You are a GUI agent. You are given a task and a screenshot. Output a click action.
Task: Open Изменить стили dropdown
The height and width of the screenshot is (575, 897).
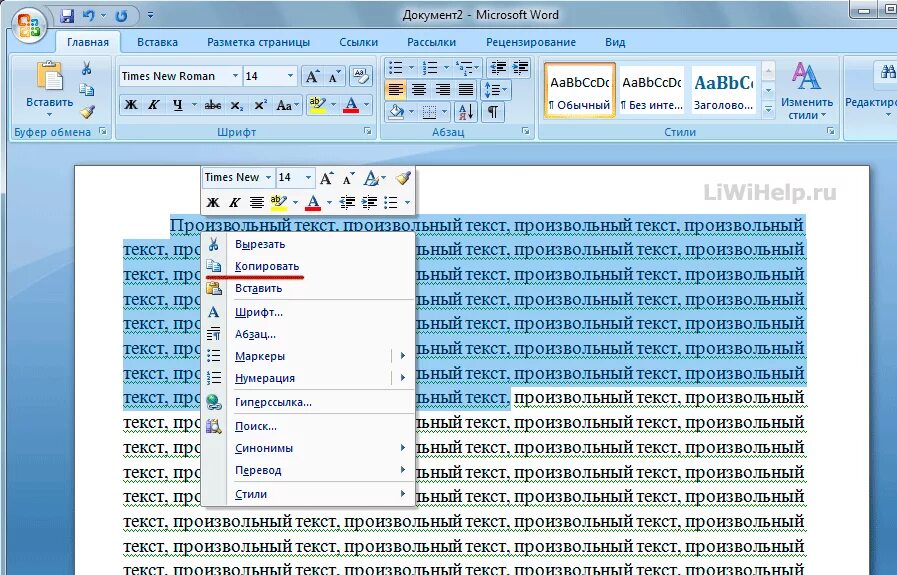(807, 92)
